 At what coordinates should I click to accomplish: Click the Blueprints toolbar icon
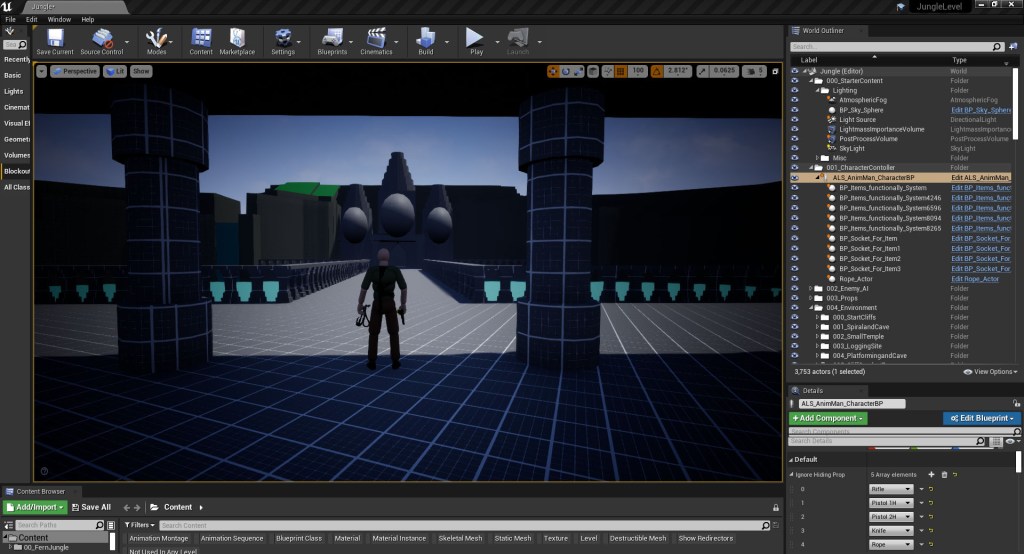coord(331,40)
